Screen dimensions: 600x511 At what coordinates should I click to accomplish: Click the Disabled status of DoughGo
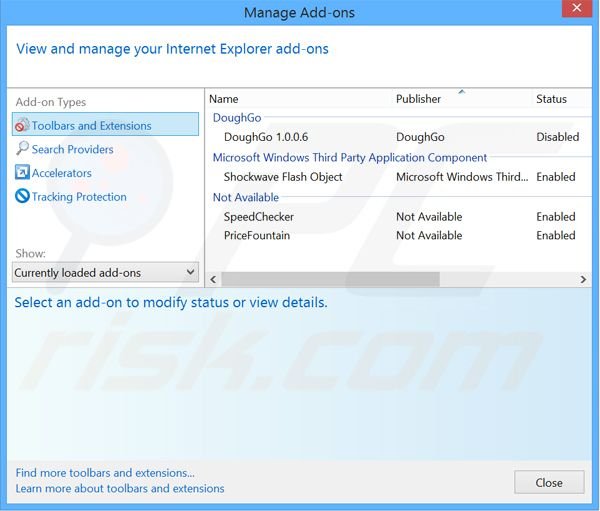558,137
